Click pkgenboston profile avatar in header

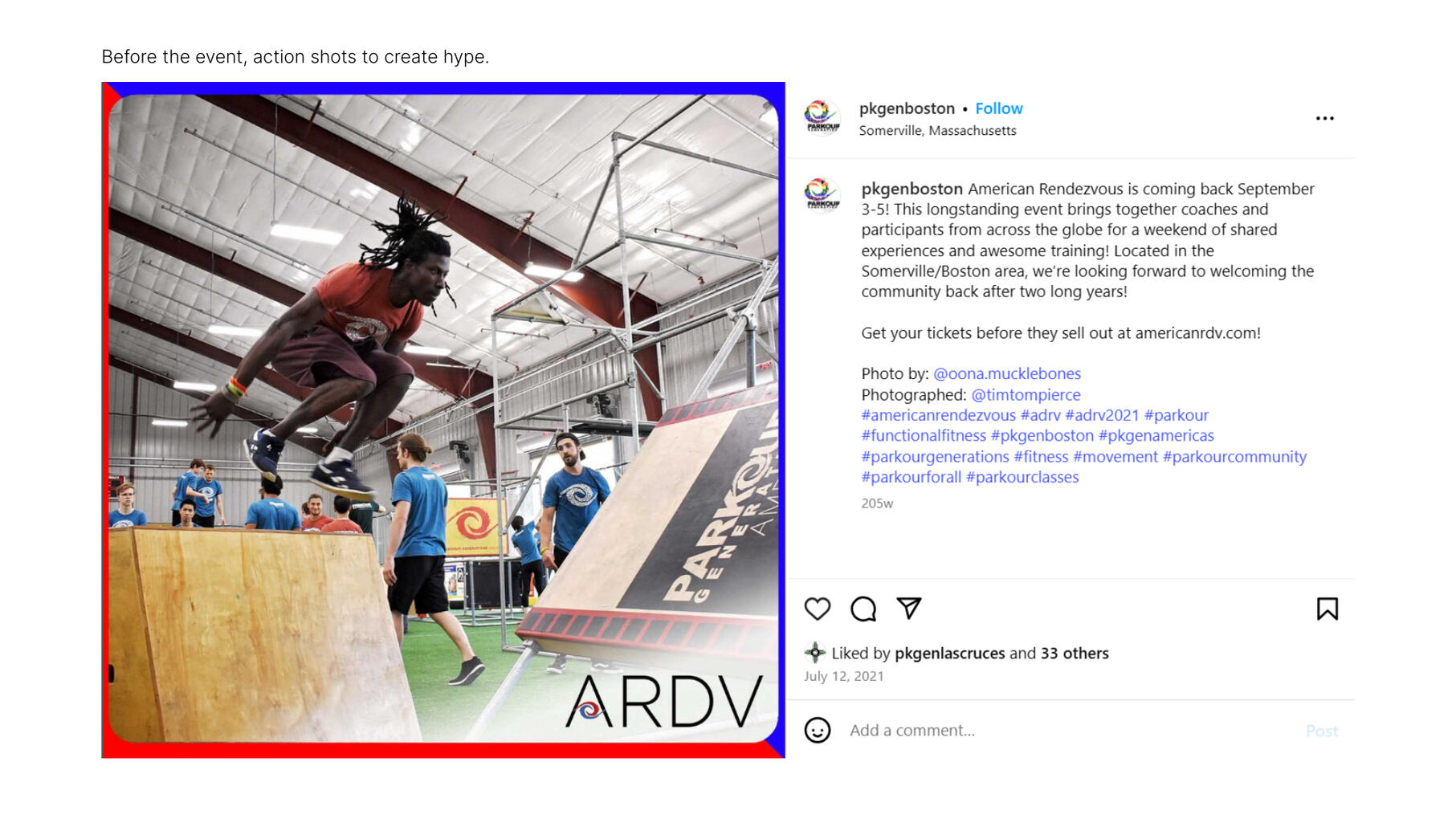point(822,118)
